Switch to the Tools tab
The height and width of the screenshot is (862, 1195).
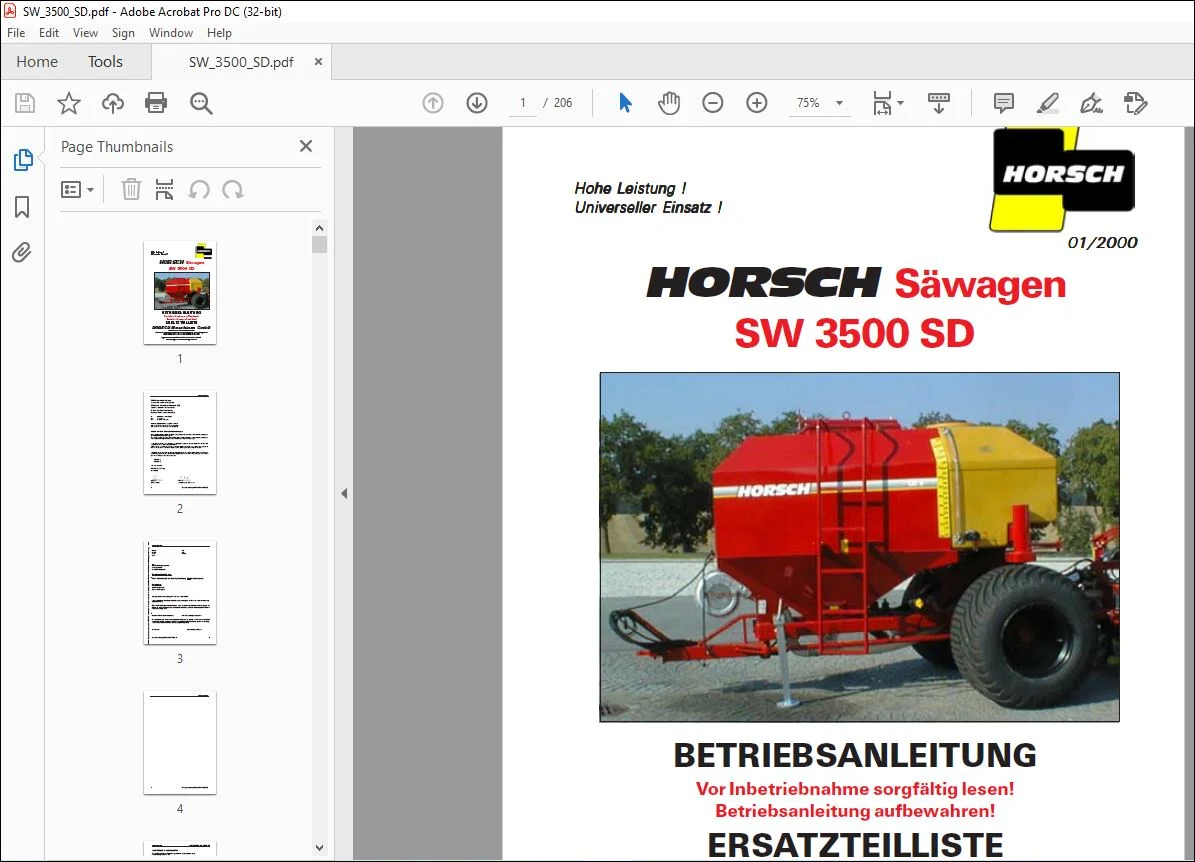coord(105,62)
